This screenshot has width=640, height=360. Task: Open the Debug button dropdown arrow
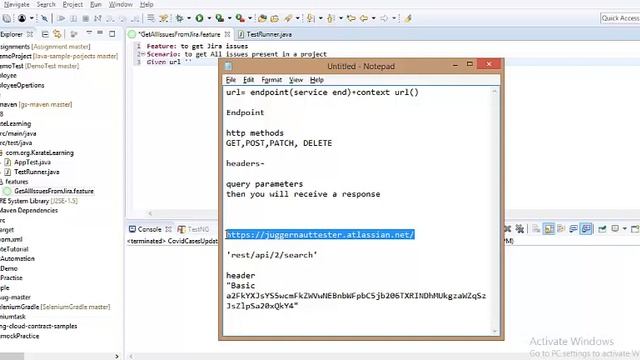[x=189, y=18]
